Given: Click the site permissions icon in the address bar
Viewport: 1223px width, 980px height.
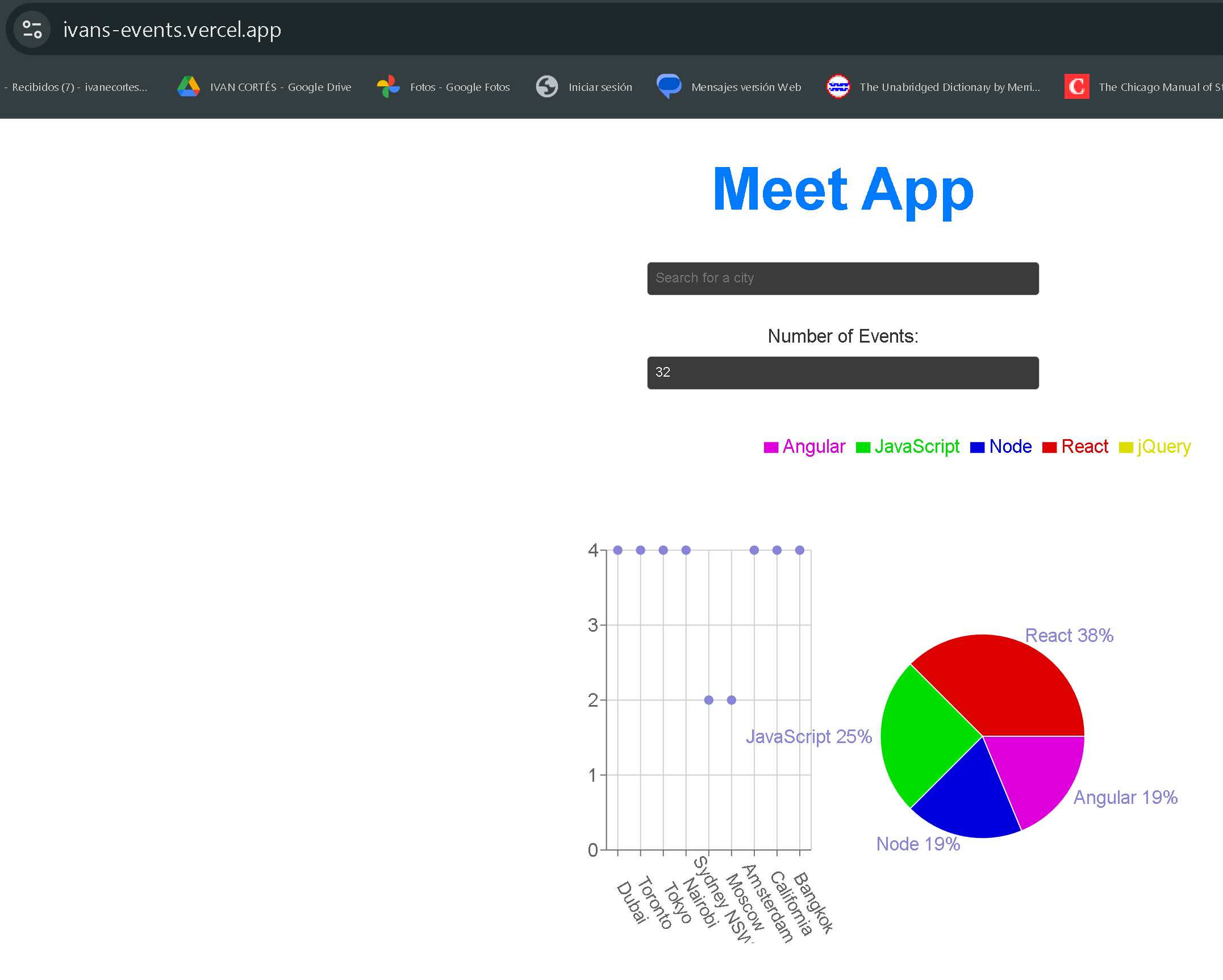Looking at the screenshot, I should point(31,29).
